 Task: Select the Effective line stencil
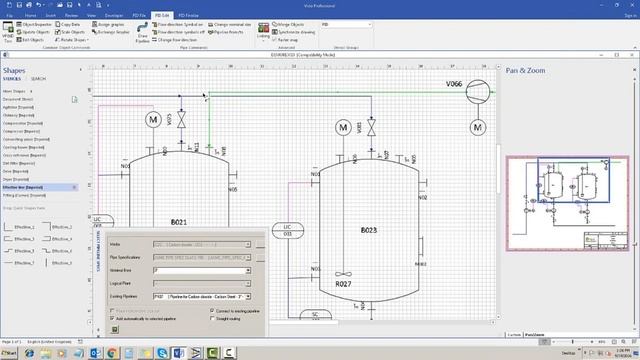40,187
